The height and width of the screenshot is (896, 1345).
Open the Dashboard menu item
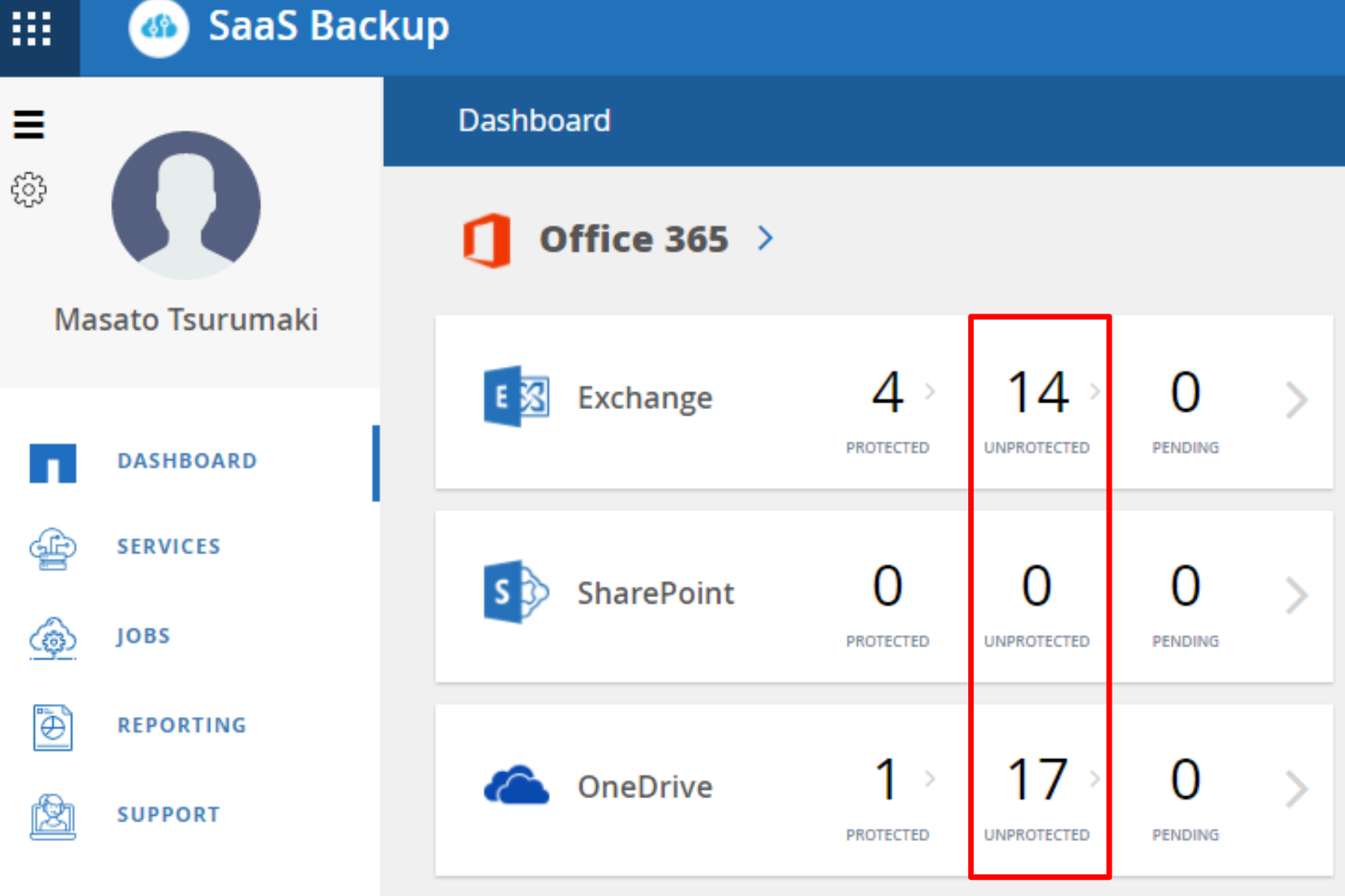pos(187,461)
